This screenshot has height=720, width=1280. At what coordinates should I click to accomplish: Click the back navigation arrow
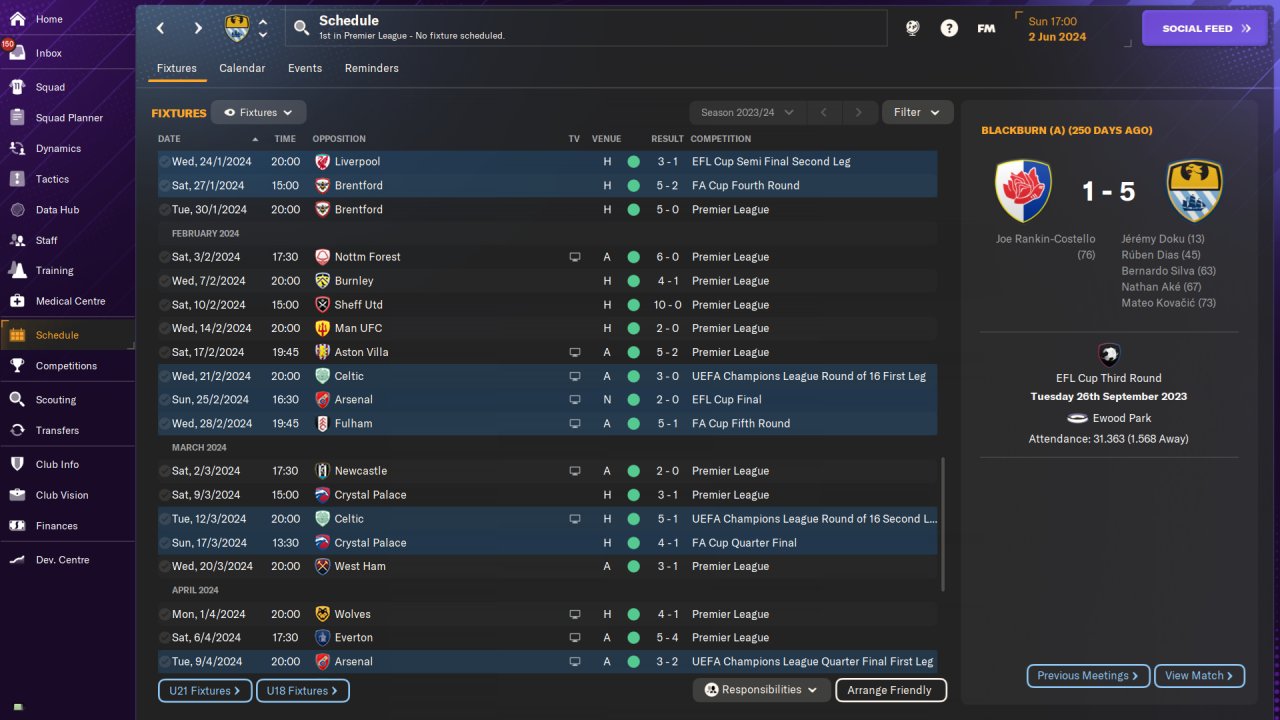pos(160,28)
